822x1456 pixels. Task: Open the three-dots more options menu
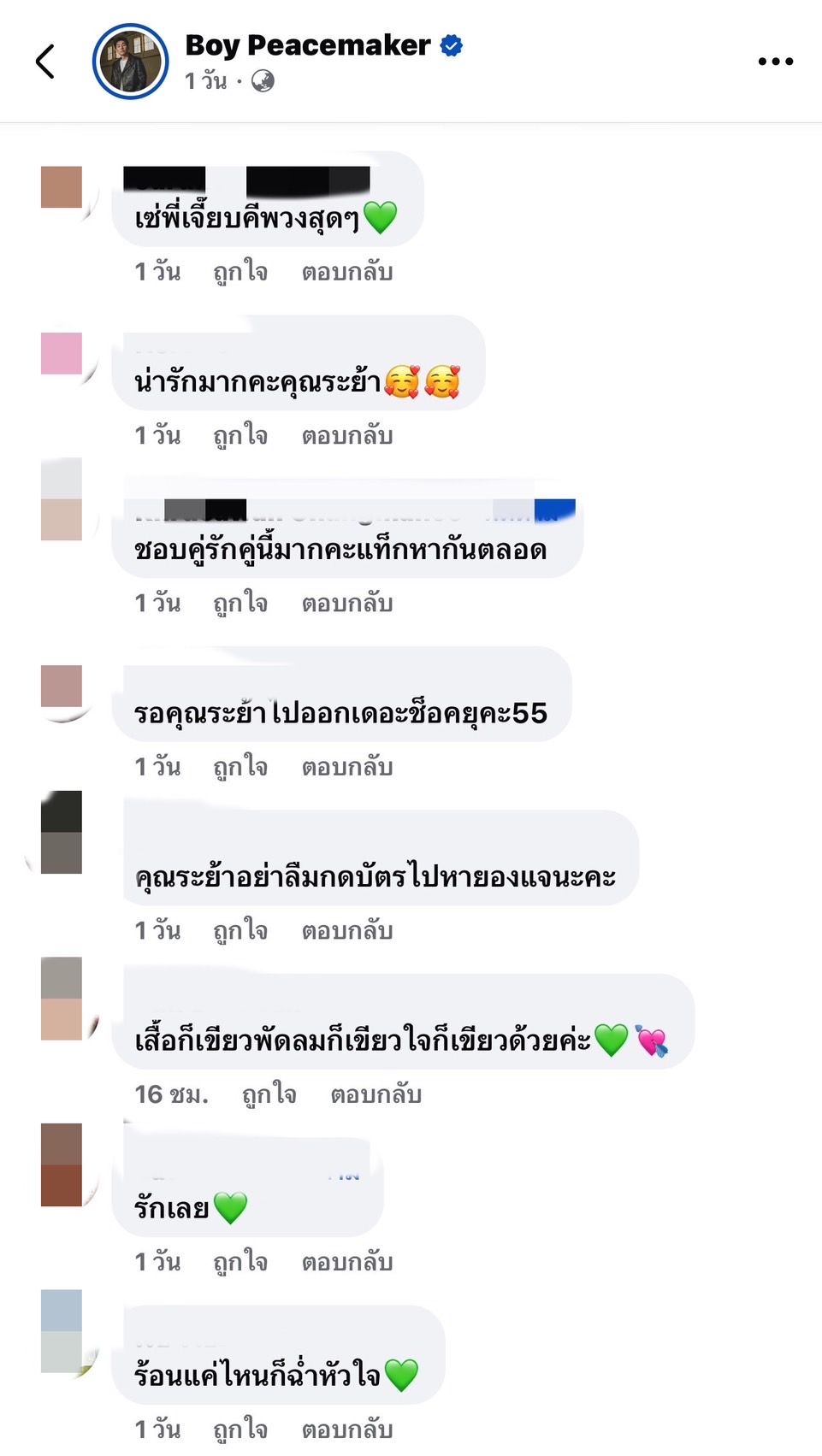pyautogui.click(x=776, y=62)
